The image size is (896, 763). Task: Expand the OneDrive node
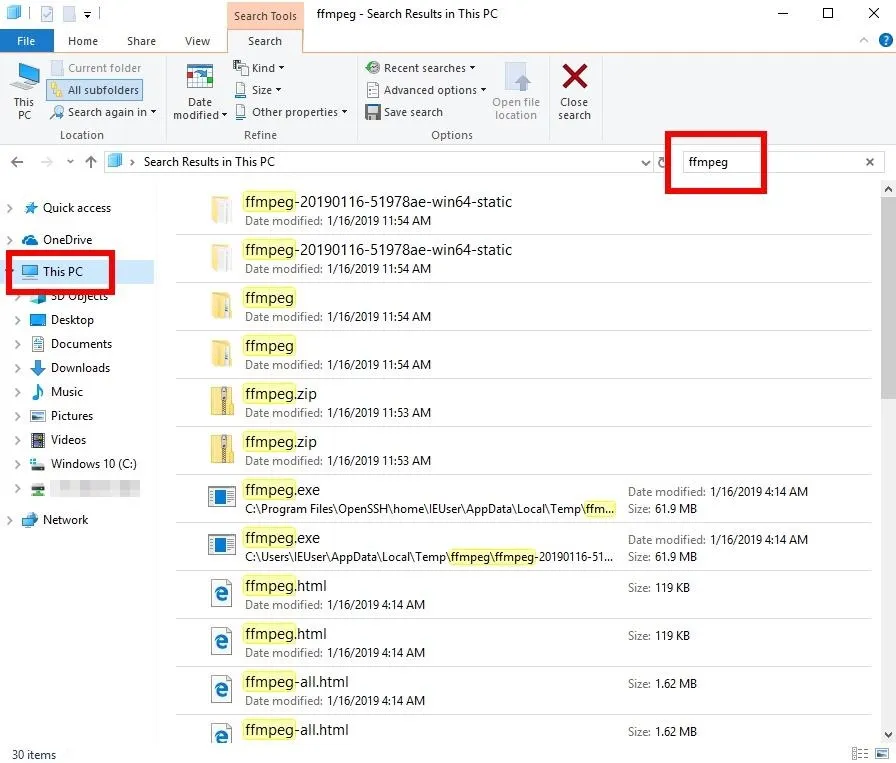pyautogui.click(x=10, y=241)
